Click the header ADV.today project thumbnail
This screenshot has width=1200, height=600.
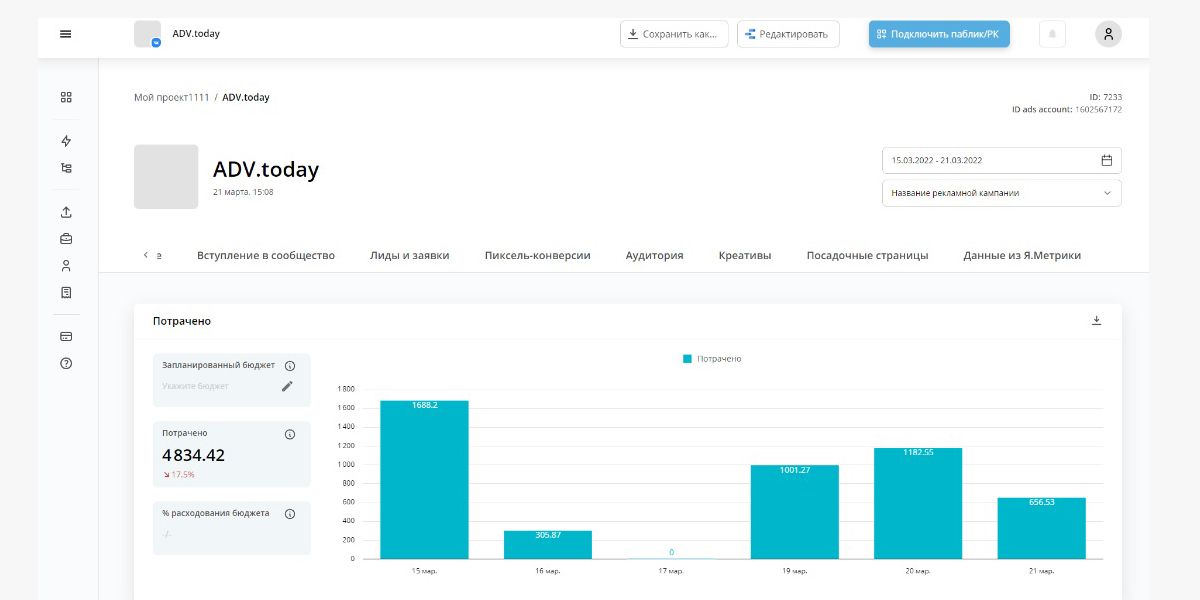click(x=147, y=34)
